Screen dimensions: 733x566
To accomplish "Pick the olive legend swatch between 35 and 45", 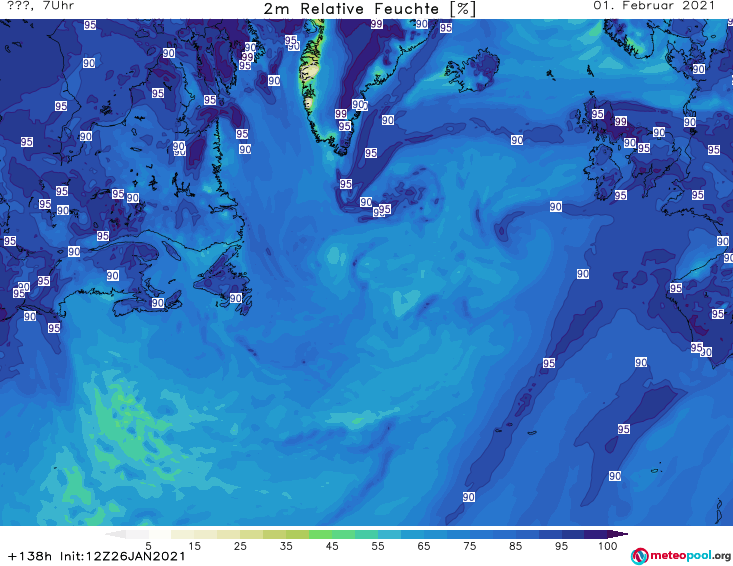I will click(x=298, y=534).
